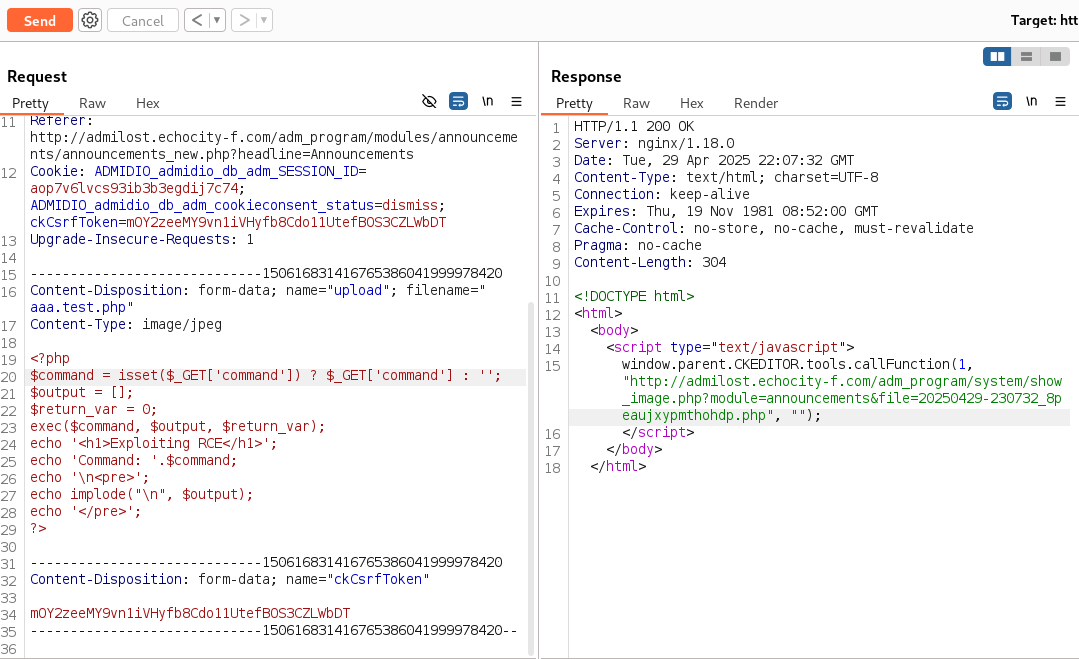The height and width of the screenshot is (659, 1079).
Task: Click the Connection: keep-alive header
Action: tap(661, 195)
